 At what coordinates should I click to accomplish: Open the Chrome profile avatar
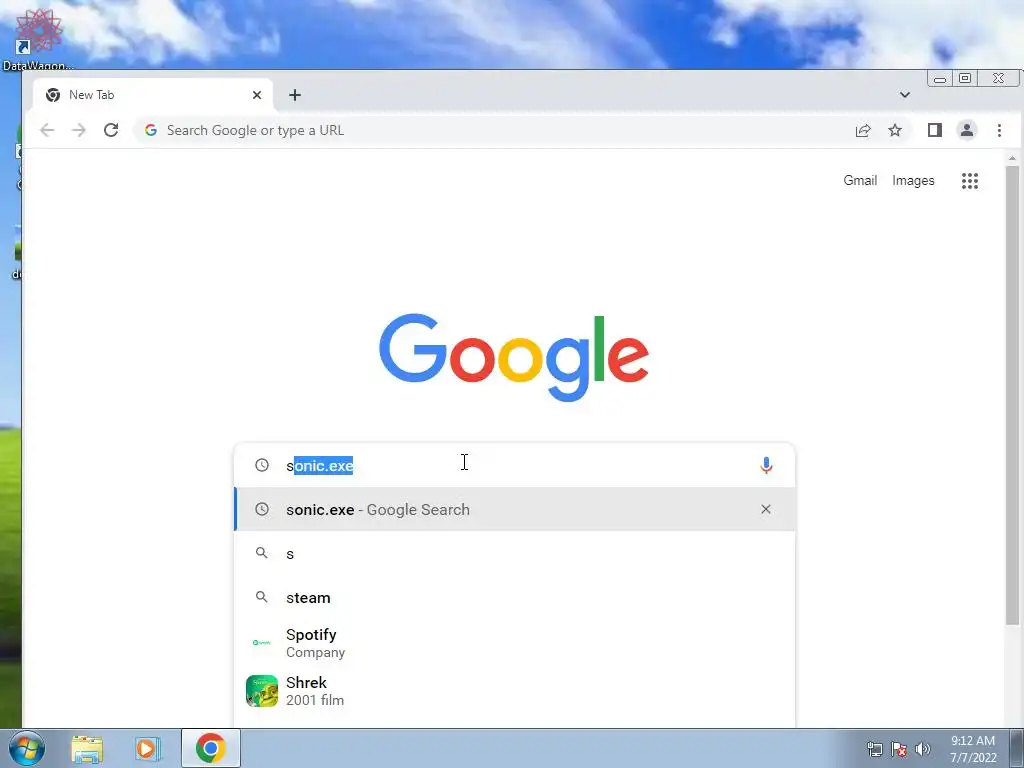coord(967,130)
